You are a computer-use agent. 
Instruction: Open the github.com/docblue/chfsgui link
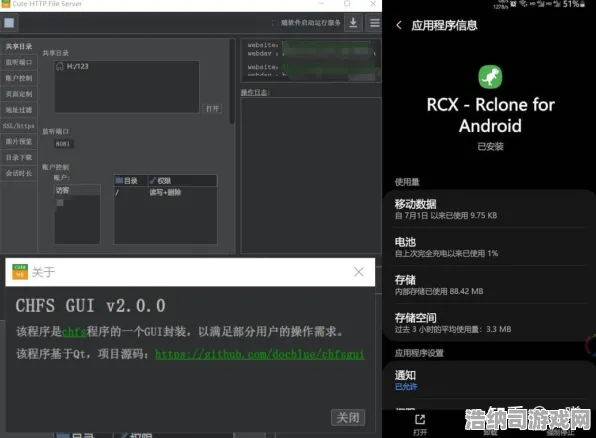pos(260,354)
